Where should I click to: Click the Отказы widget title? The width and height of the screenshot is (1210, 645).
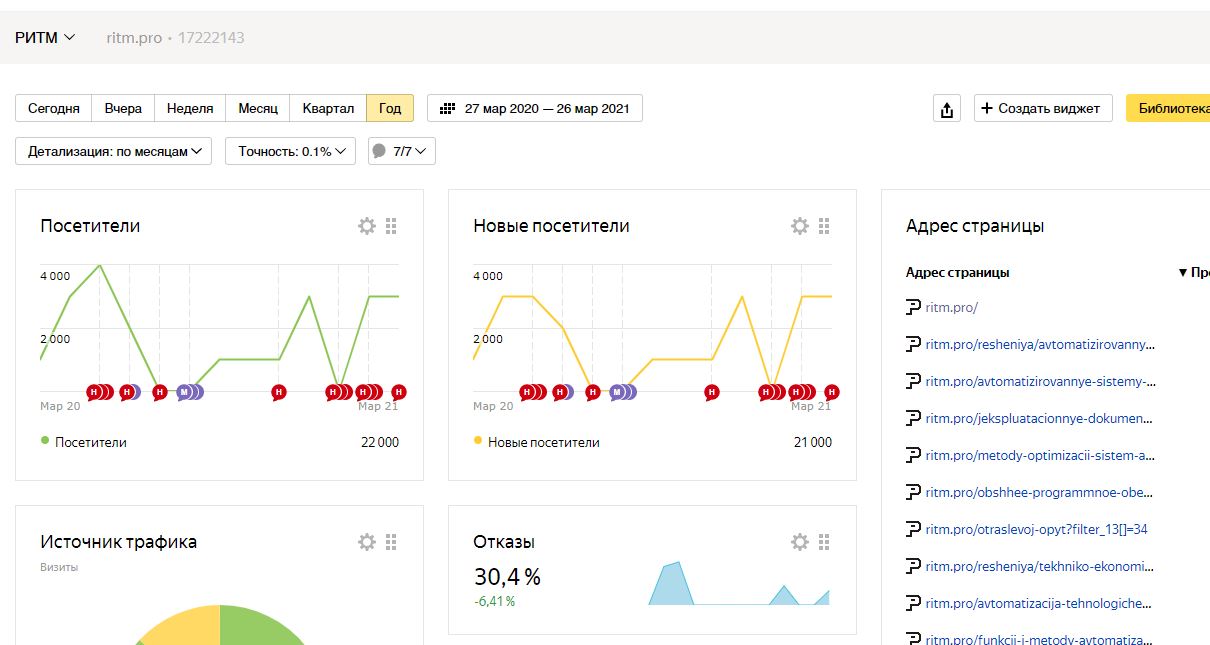[504, 542]
